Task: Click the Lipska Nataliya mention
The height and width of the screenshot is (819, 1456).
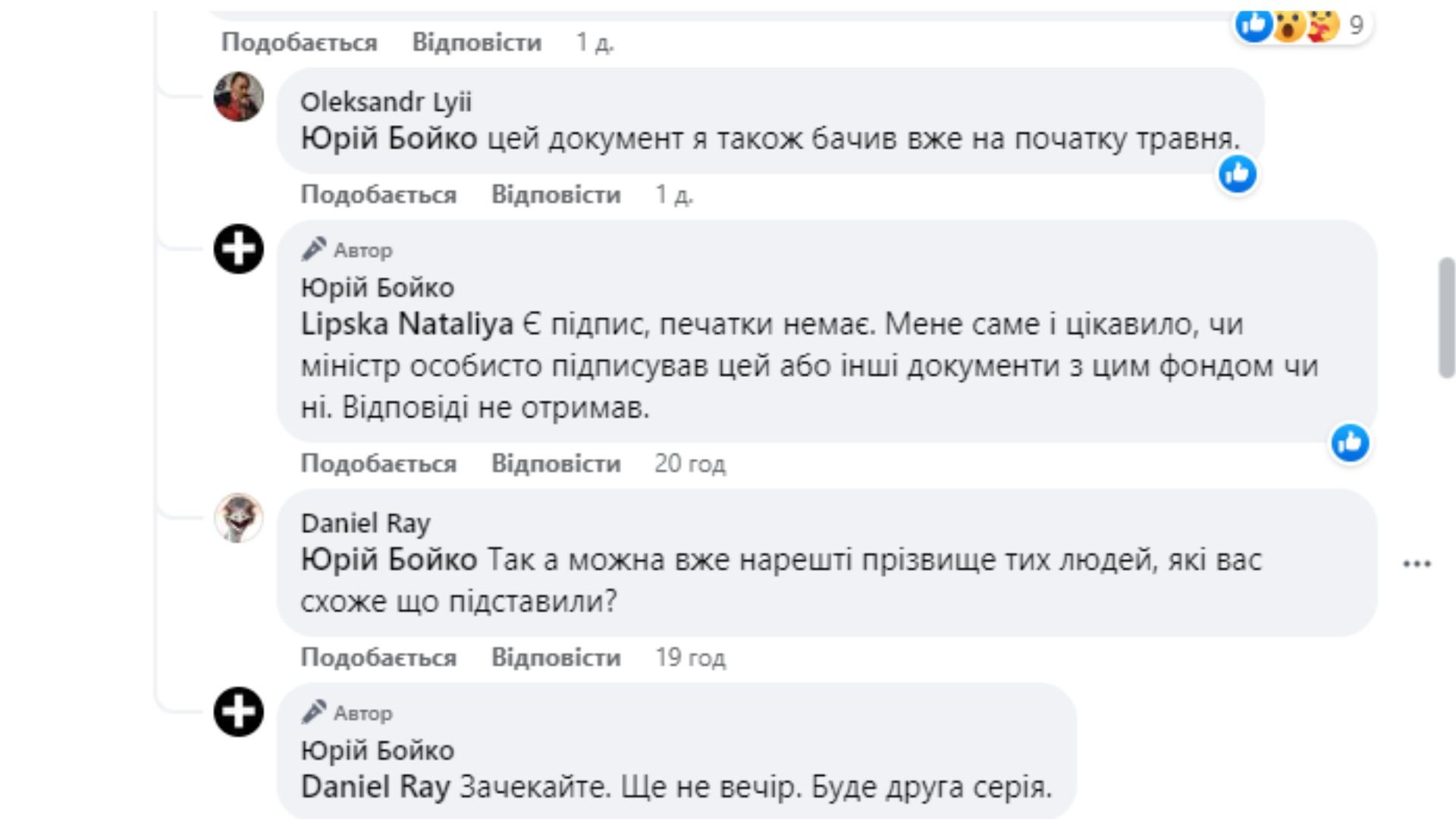Action: point(407,325)
